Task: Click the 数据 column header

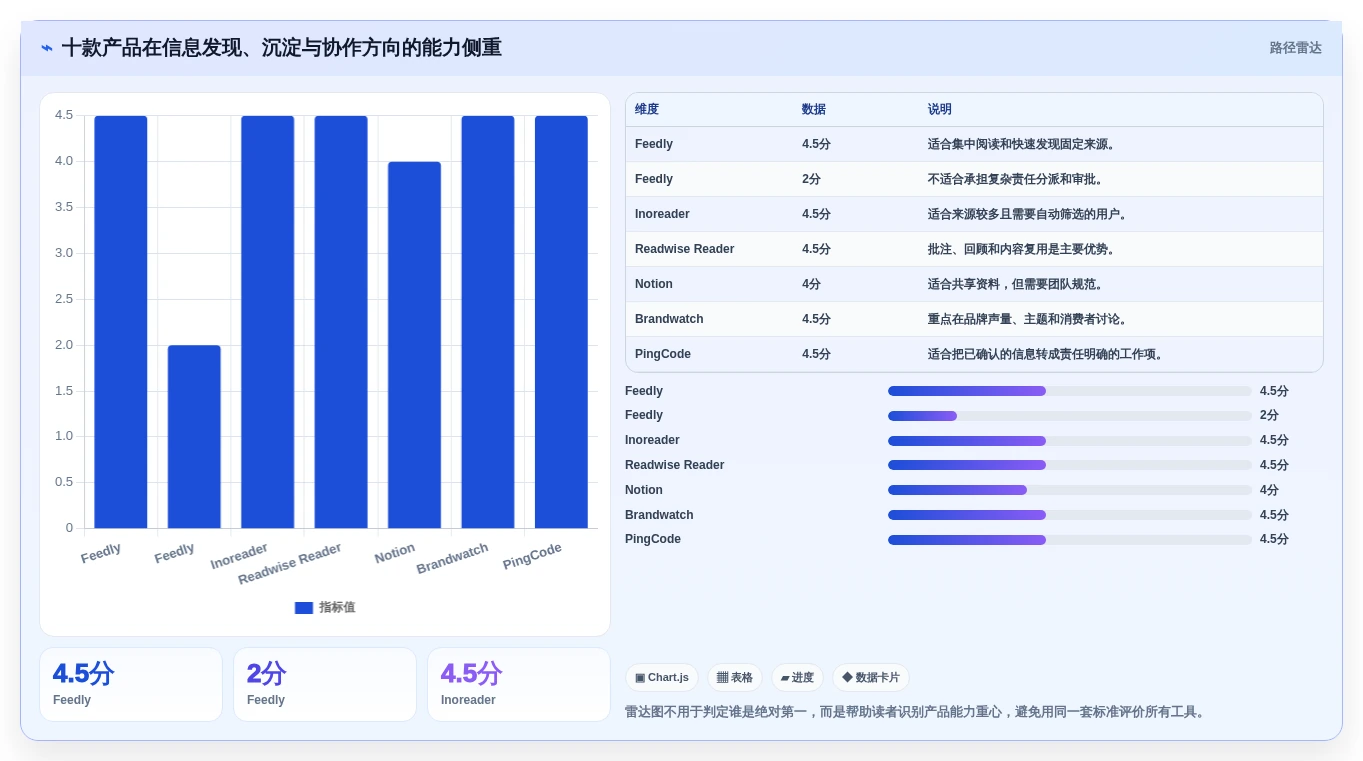Action: pos(814,110)
